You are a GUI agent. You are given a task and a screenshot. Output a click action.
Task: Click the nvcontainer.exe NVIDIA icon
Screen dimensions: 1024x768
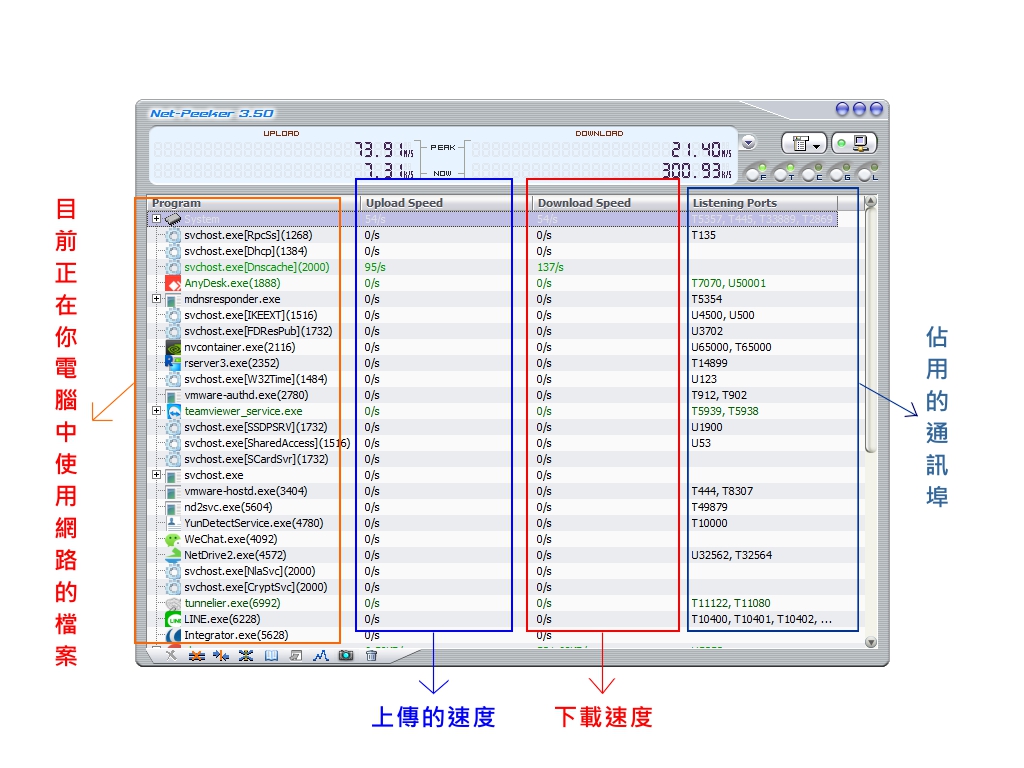173,347
